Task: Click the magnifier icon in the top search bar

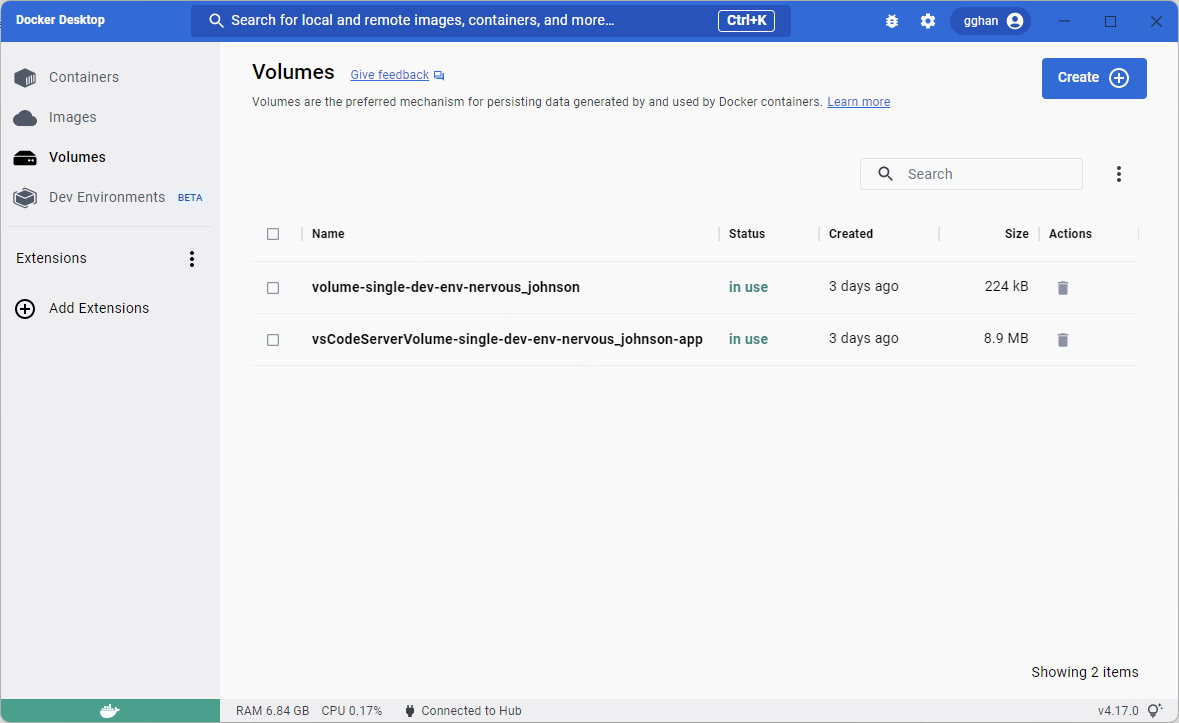Action: pos(216,21)
